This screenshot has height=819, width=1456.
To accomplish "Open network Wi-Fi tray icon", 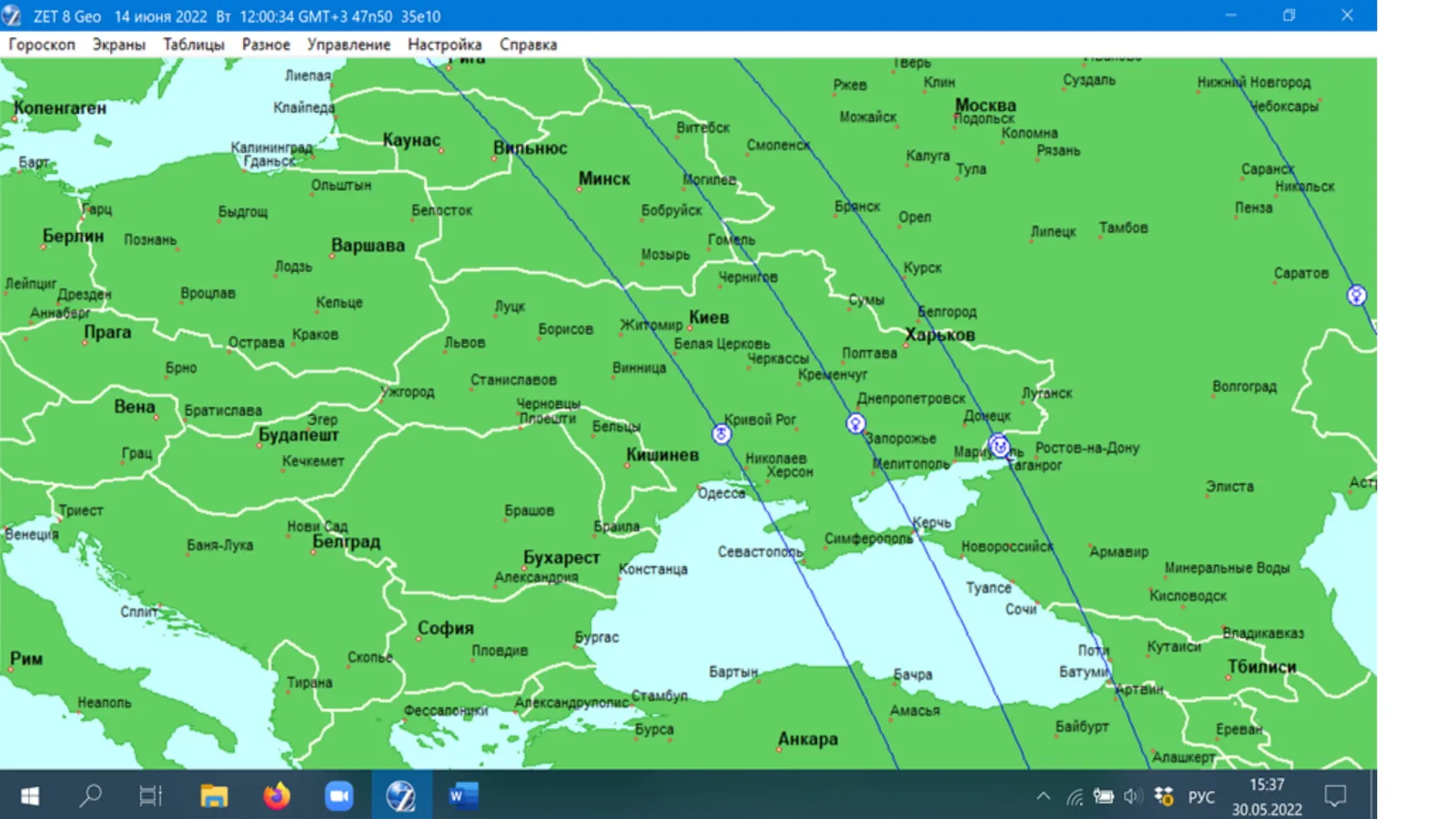I will (1075, 797).
